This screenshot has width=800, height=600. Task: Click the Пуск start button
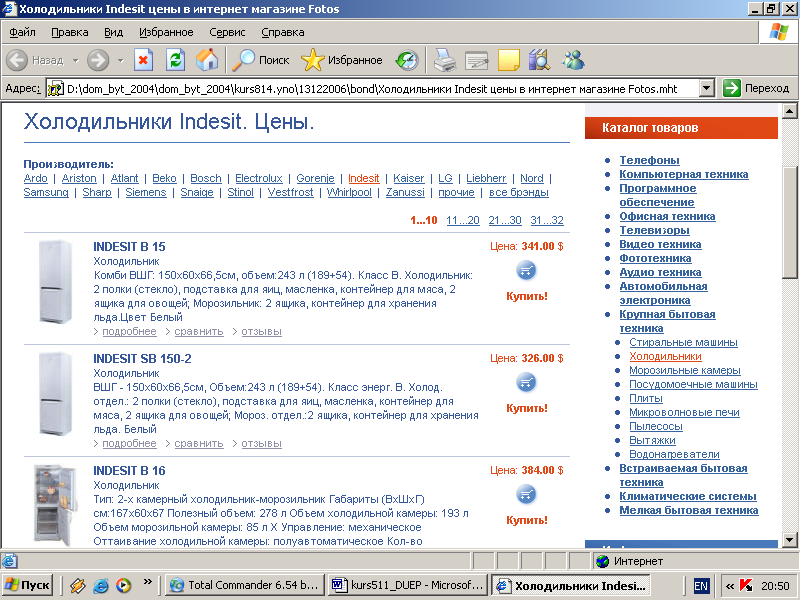coord(27,585)
